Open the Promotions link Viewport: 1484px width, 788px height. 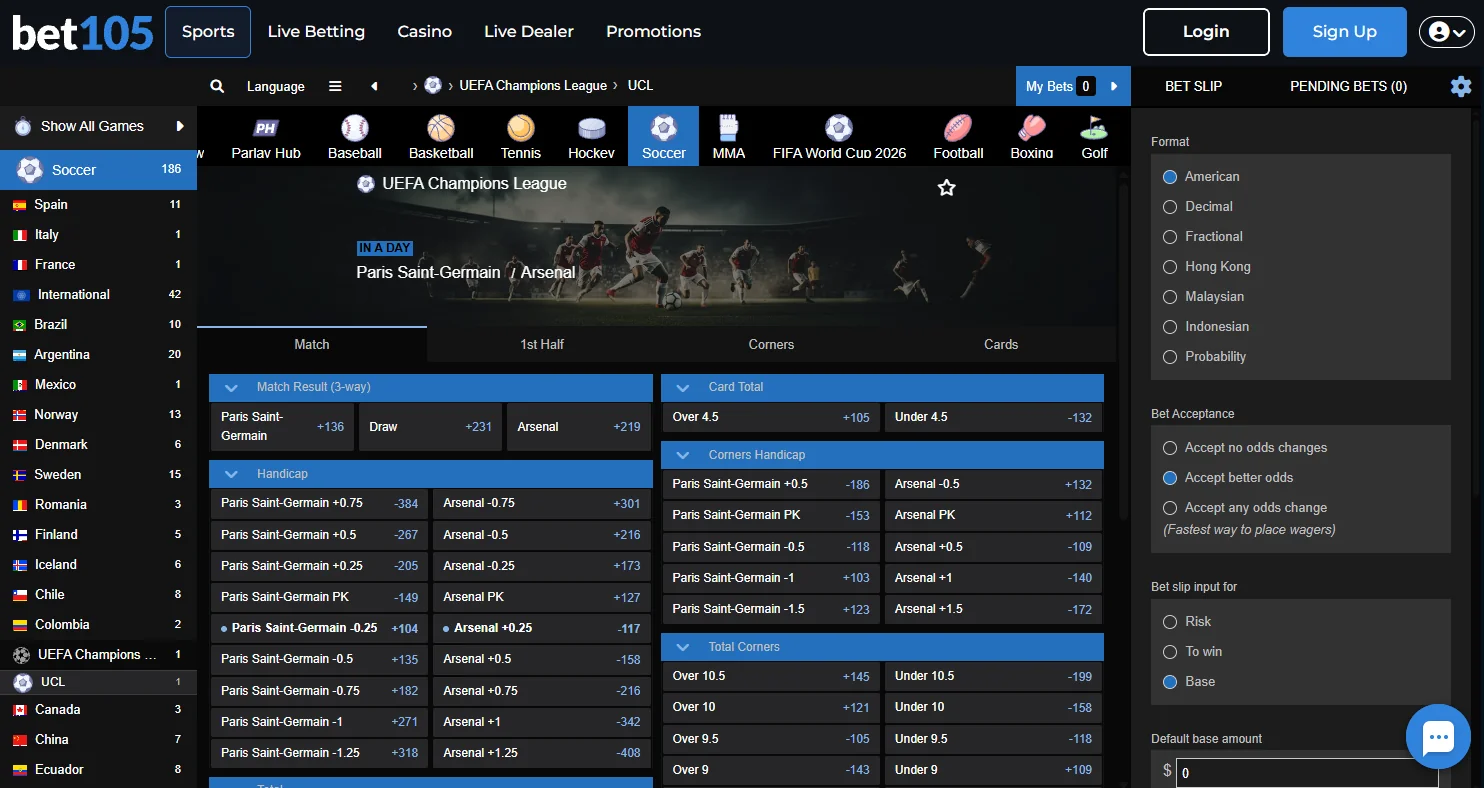[653, 32]
